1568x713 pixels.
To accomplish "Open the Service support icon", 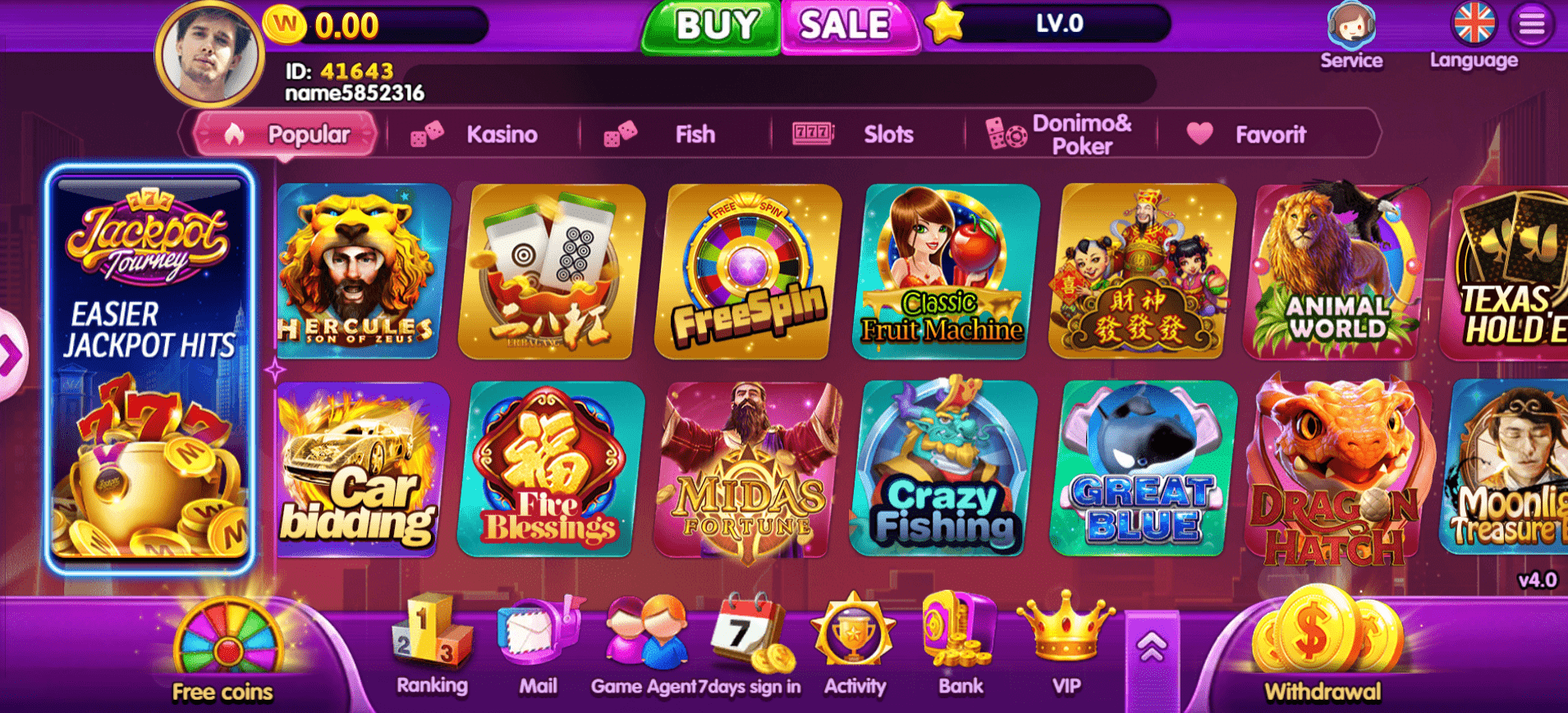I will [x=1351, y=26].
